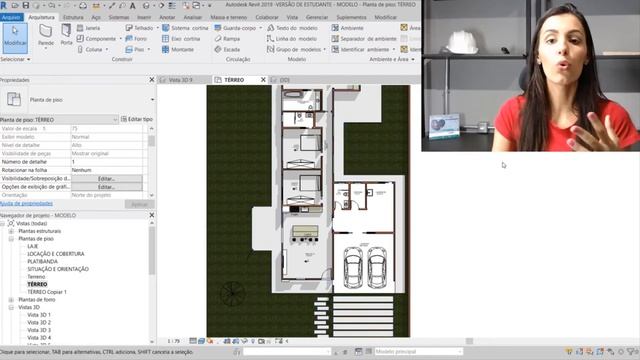640x360 pixels.
Task: Click the Escada stair tool
Action: [x=227, y=49]
